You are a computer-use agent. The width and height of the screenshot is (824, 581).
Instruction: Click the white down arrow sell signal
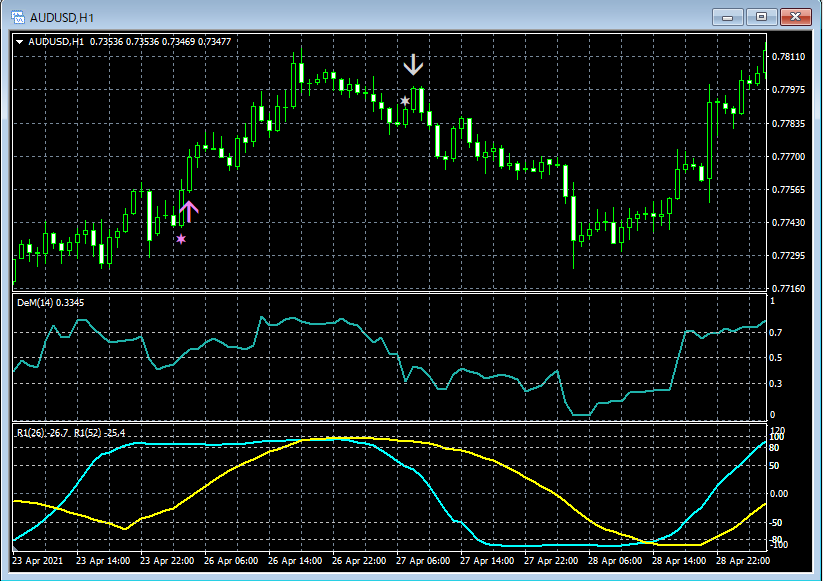pyautogui.click(x=414, y=66)
